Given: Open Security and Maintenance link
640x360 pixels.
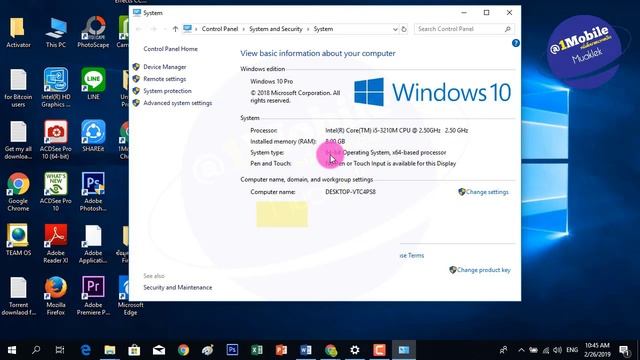Looking at the screenshot, I should click(x=178, y=287).
